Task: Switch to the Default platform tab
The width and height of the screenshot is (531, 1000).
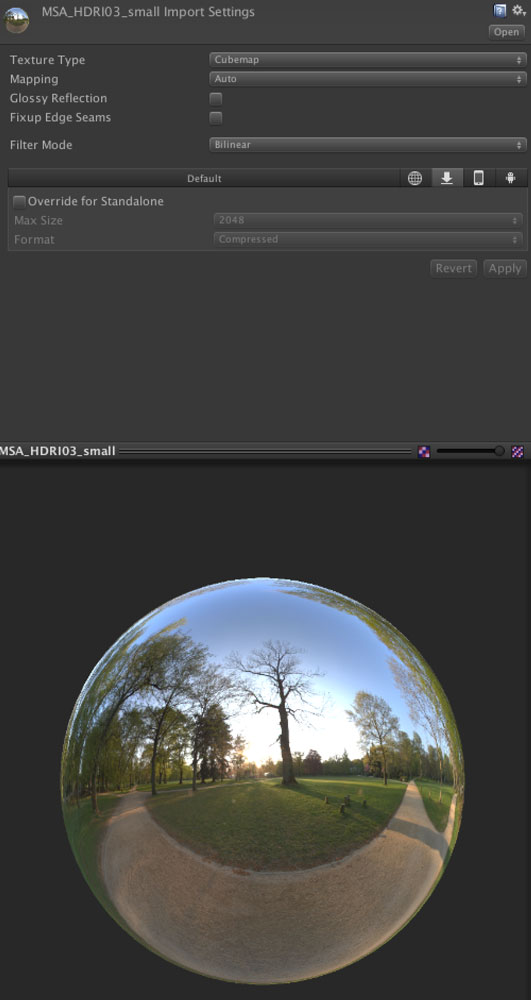Action: [204, 179]
